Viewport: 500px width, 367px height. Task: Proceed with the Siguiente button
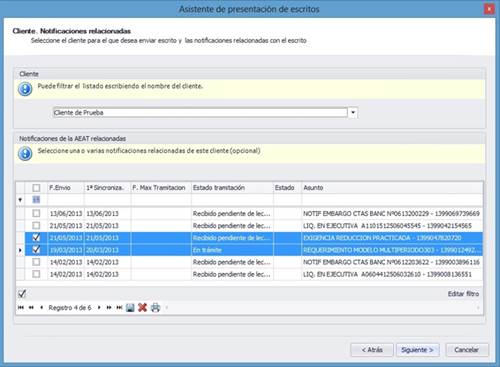[x=418, y=350]
